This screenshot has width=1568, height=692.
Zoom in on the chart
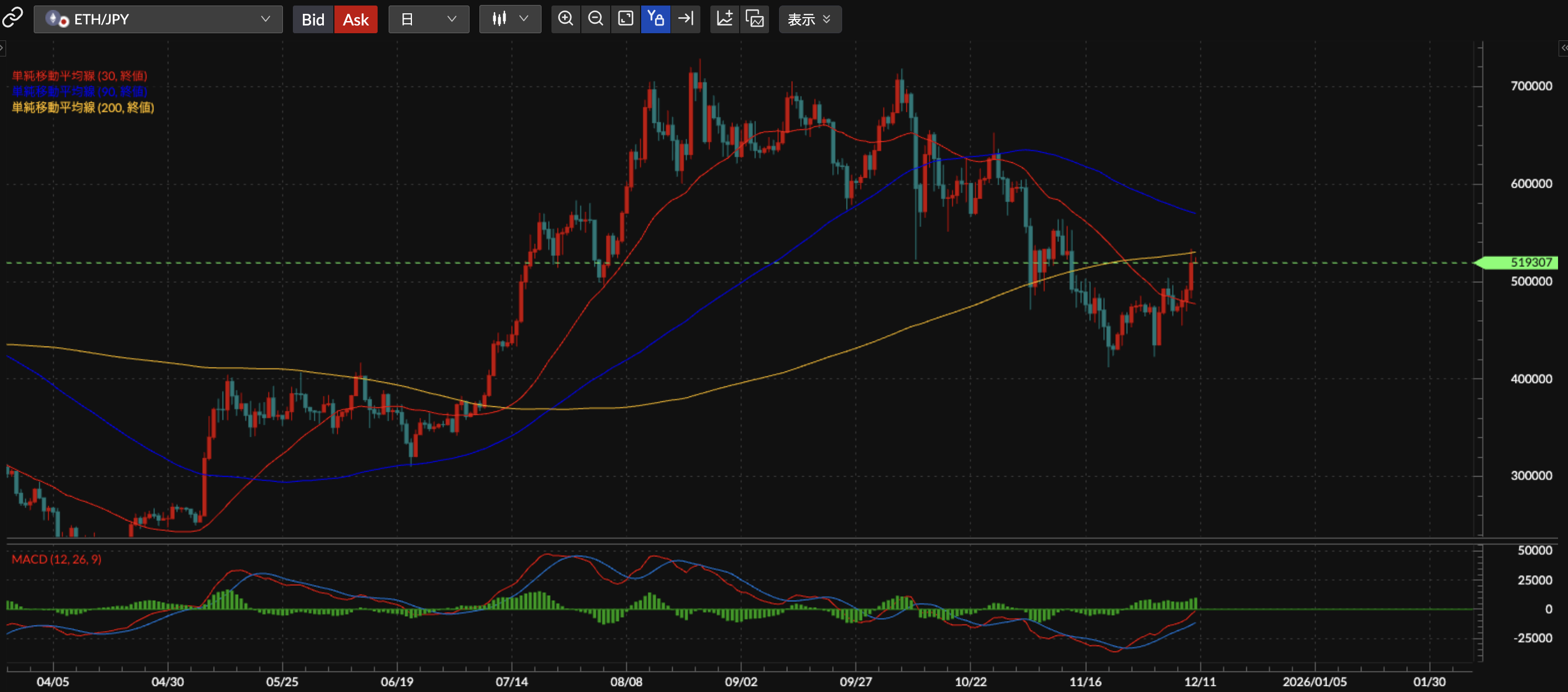[565, 19]
